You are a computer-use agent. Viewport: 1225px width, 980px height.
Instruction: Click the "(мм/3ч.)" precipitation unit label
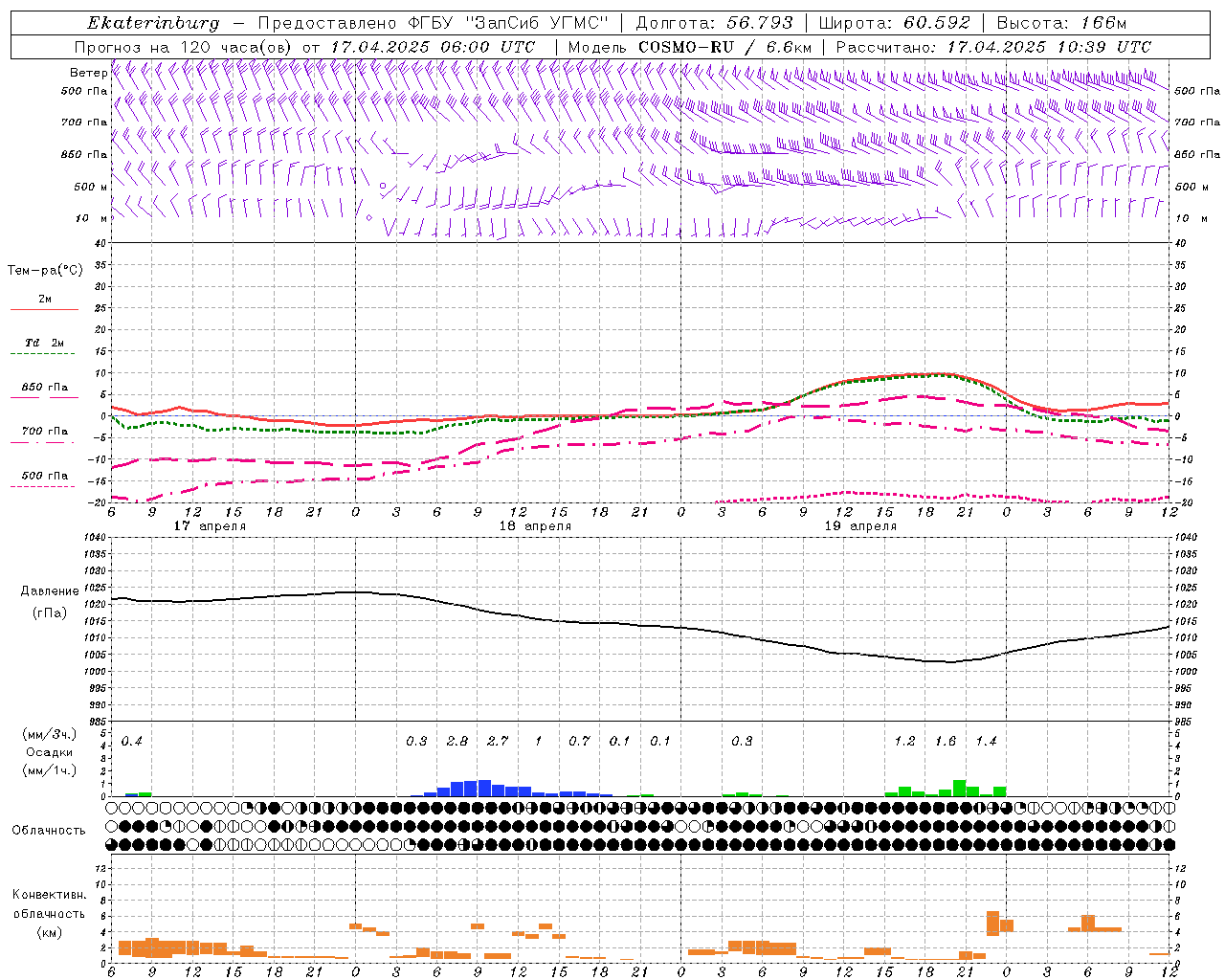pyautogui.click(x=50, y=734)
